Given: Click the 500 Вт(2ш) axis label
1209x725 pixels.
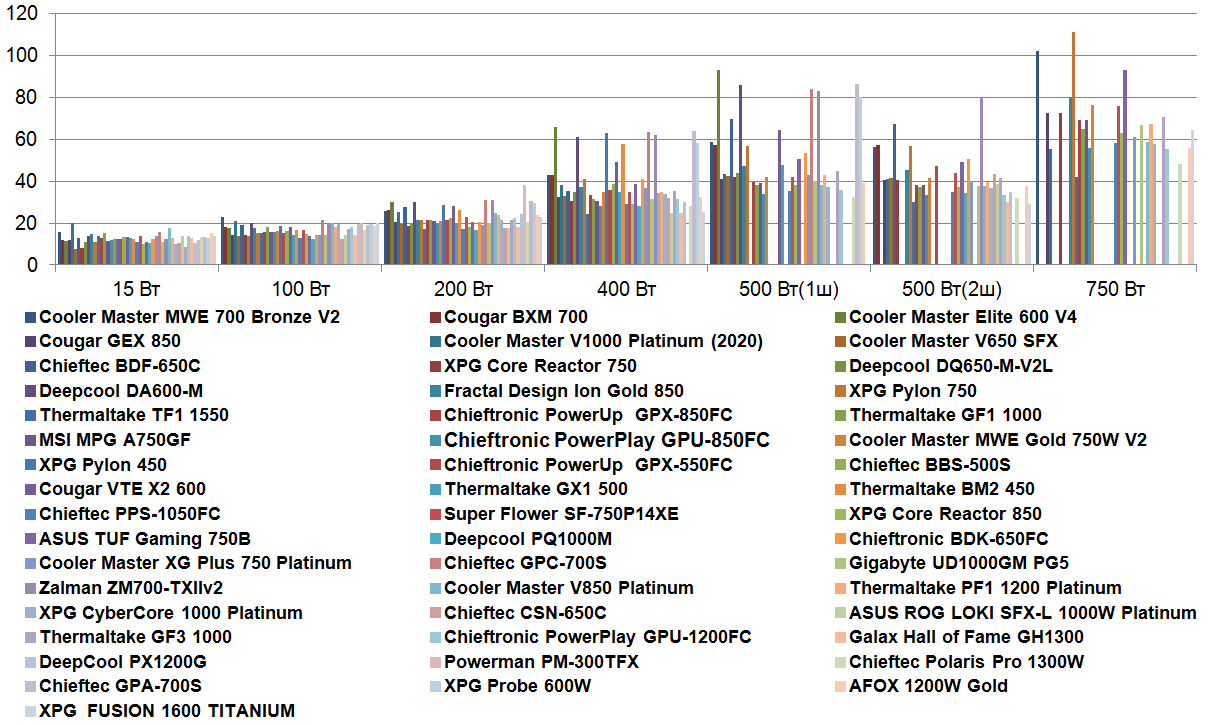Looking at the screenshot, I should [x=952, y=289].
